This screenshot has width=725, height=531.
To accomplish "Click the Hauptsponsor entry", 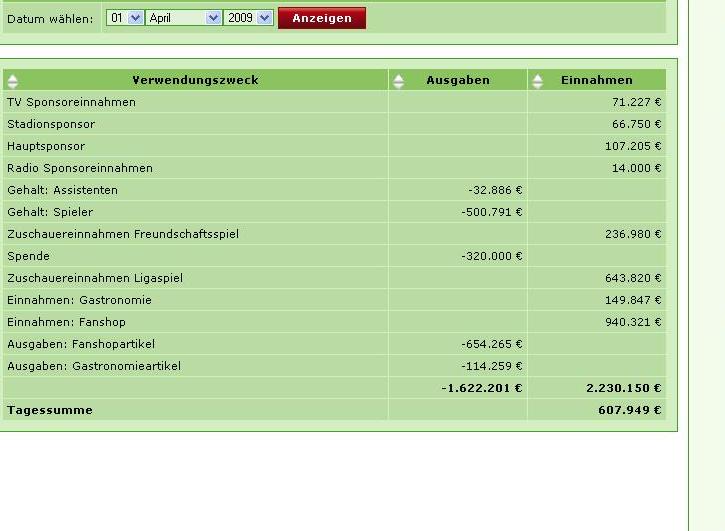I will 46,146.
